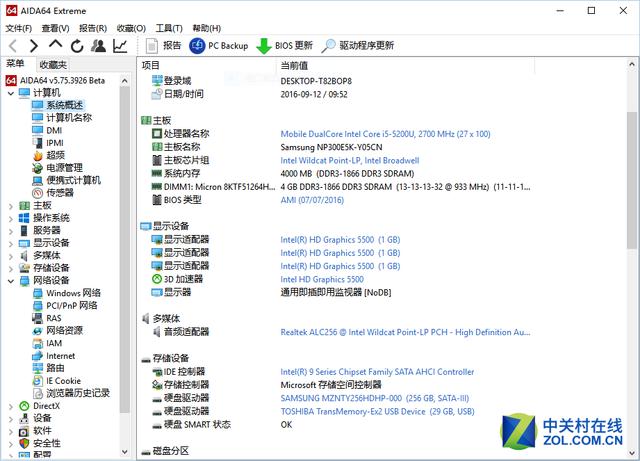Open SAMSUNG MZNTY256HDHP-000 drive link
The height and width of the screenshot is (461, 640).
click(x=375, y=398)
